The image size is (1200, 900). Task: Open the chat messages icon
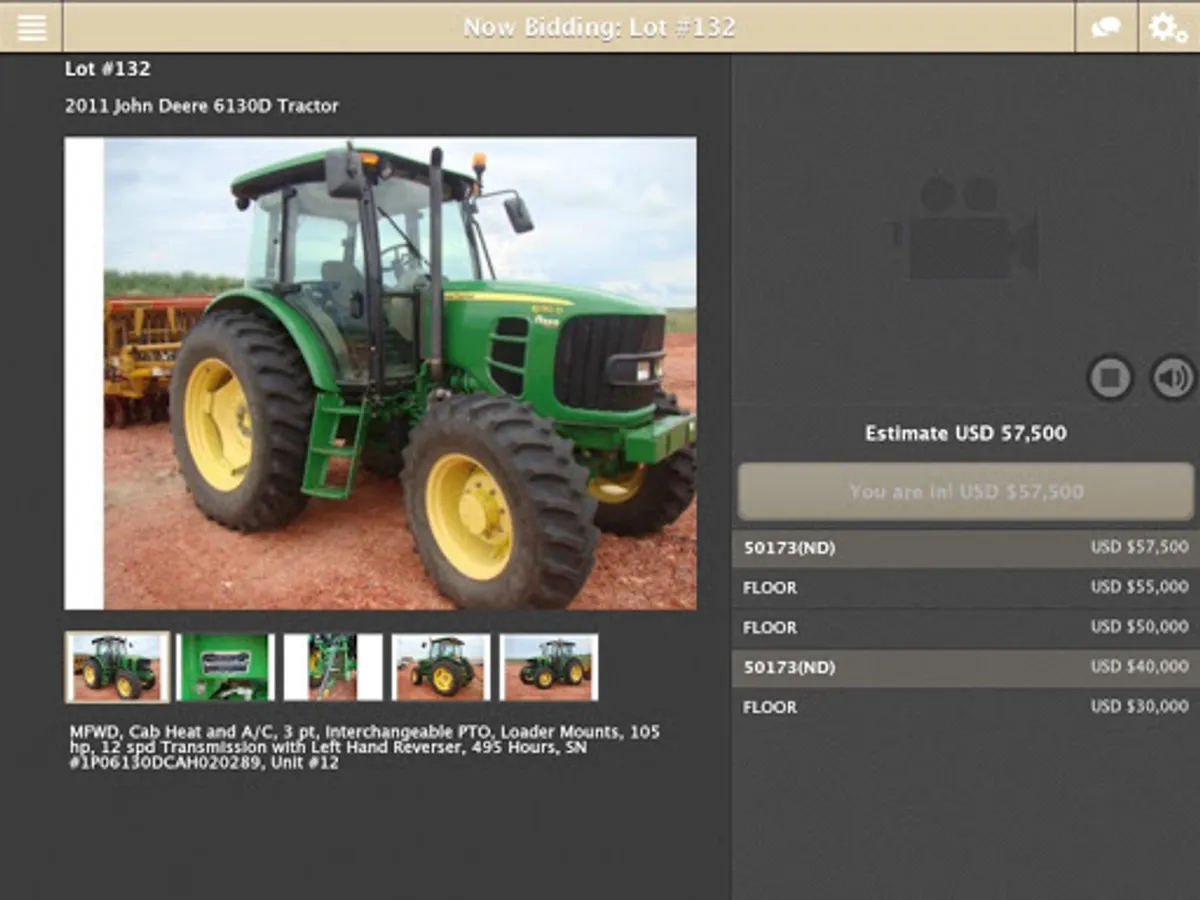[1106, 27]
